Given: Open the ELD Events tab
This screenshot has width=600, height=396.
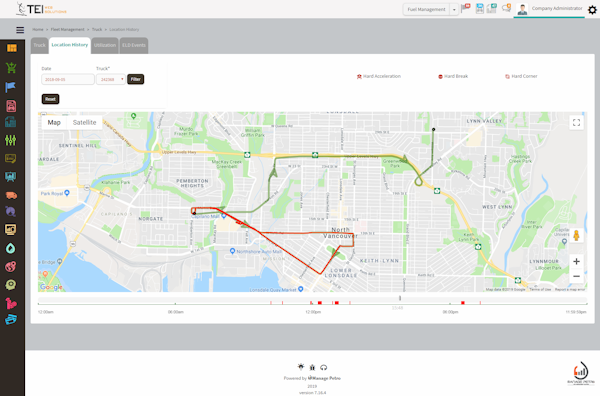Looking at the screenshot, I should pos(134,45).
